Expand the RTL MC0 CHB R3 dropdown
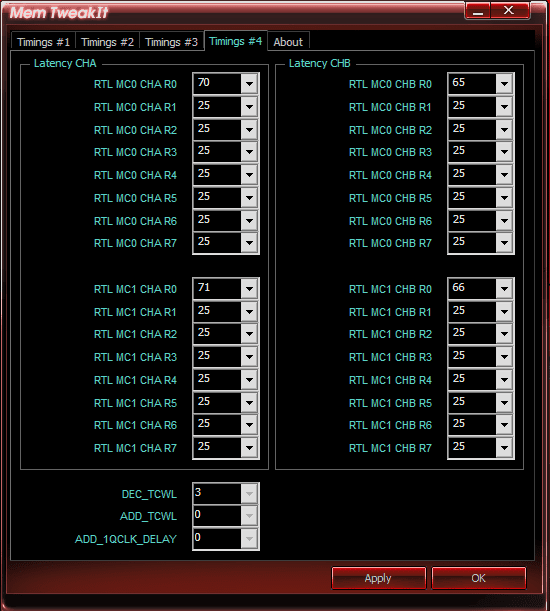The height and width of the screenshot is (611, 550). (504, 152)
